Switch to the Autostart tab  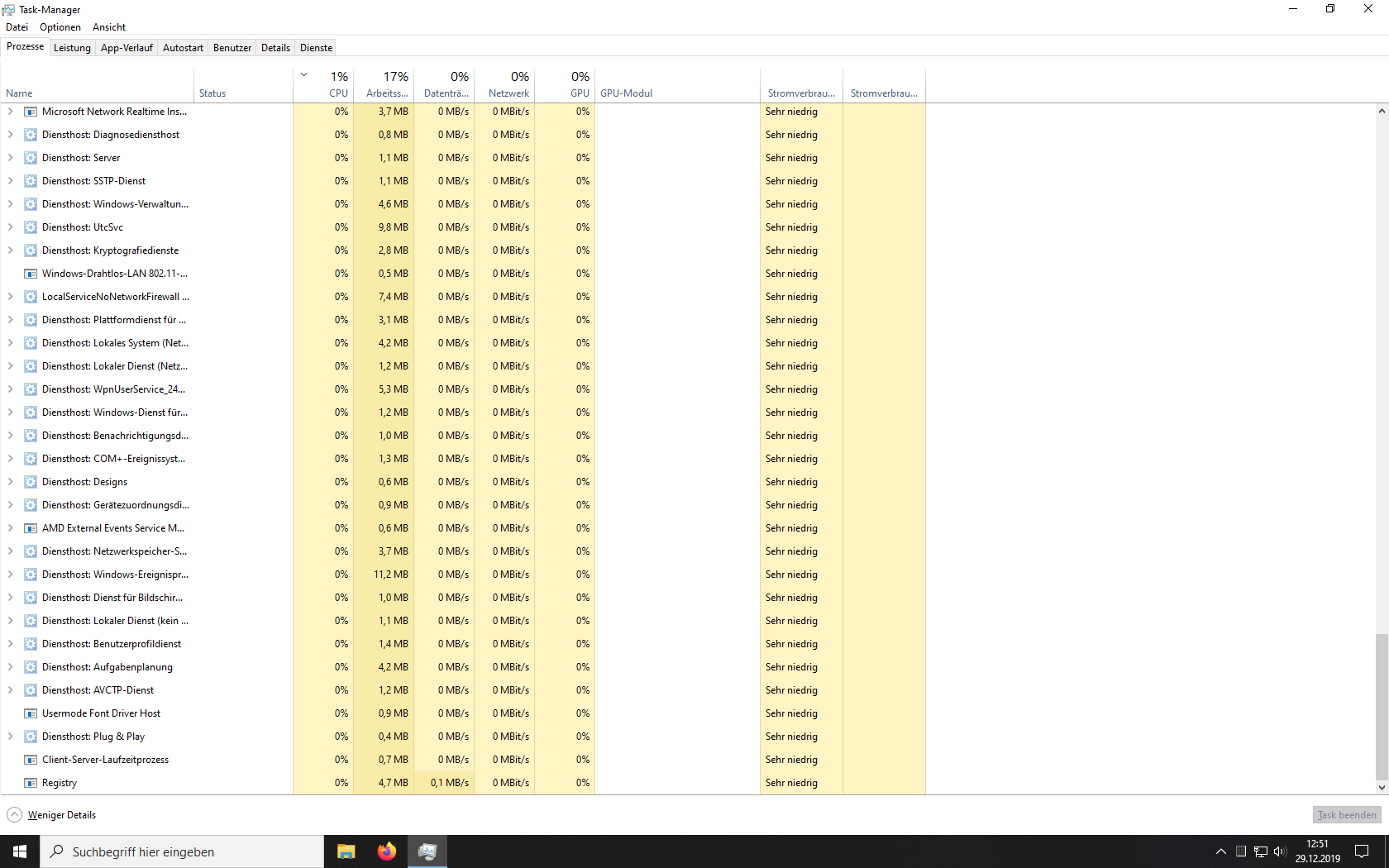(183, 48)
